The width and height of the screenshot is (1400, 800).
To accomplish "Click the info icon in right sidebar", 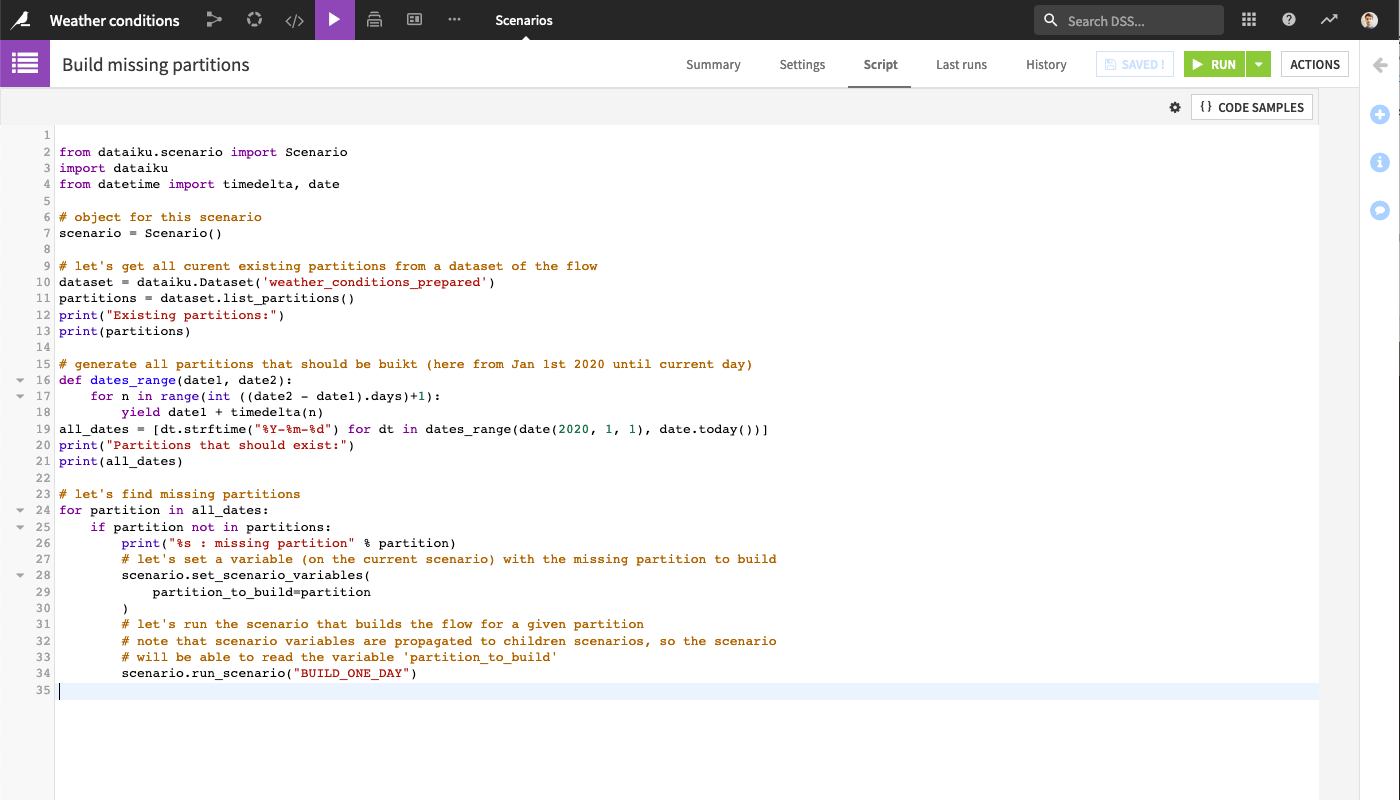I will [1380, 162].
